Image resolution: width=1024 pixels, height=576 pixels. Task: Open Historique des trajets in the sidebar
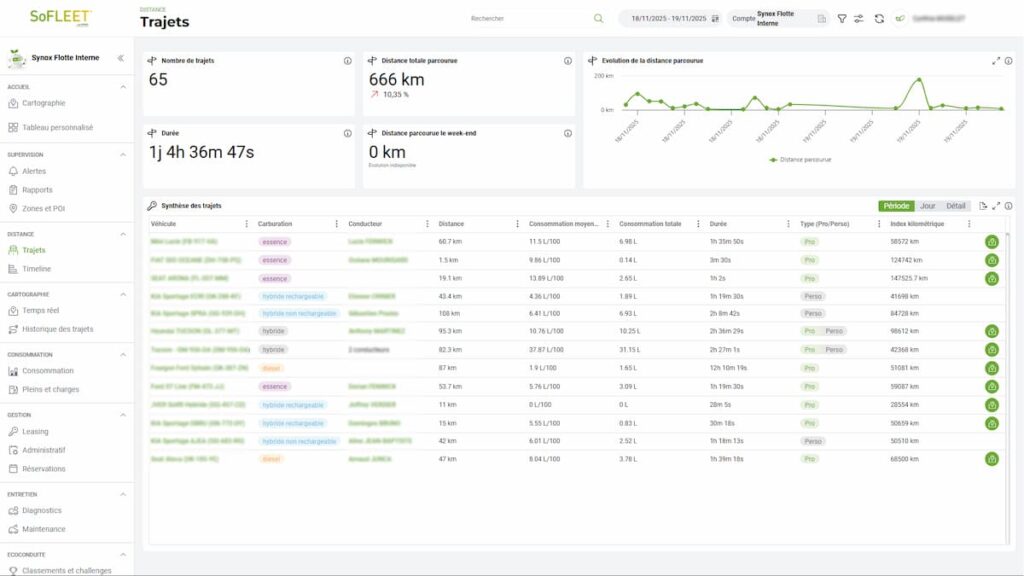[57, 329]
